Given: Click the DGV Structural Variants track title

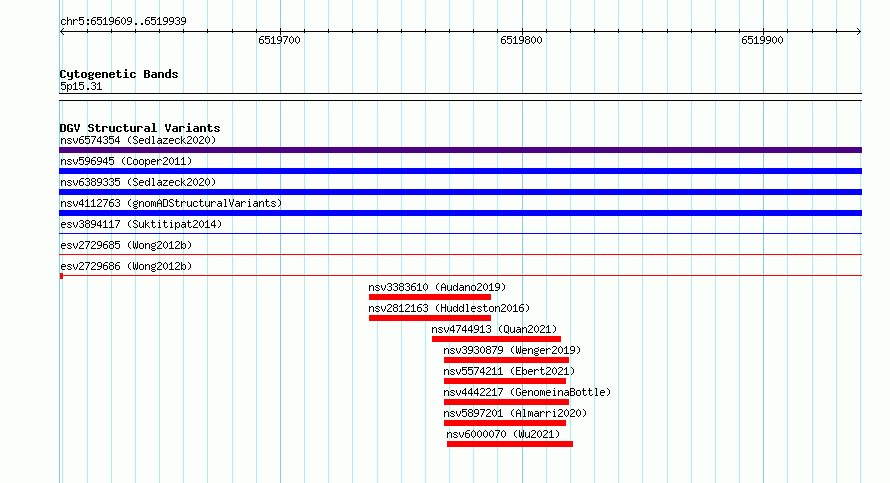Looking at the screenshot, I should point(140,128).
